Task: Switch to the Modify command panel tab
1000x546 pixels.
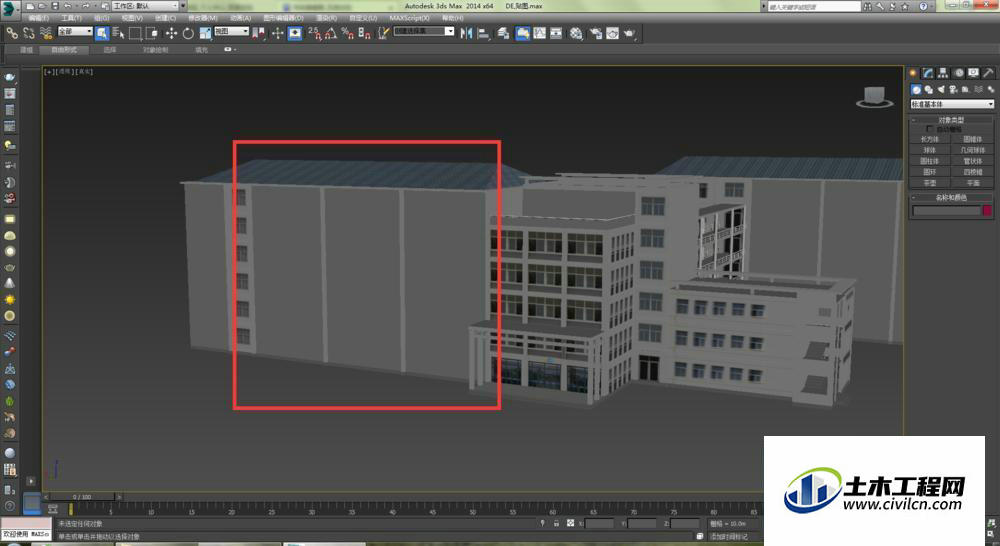Action: [928, 73]
